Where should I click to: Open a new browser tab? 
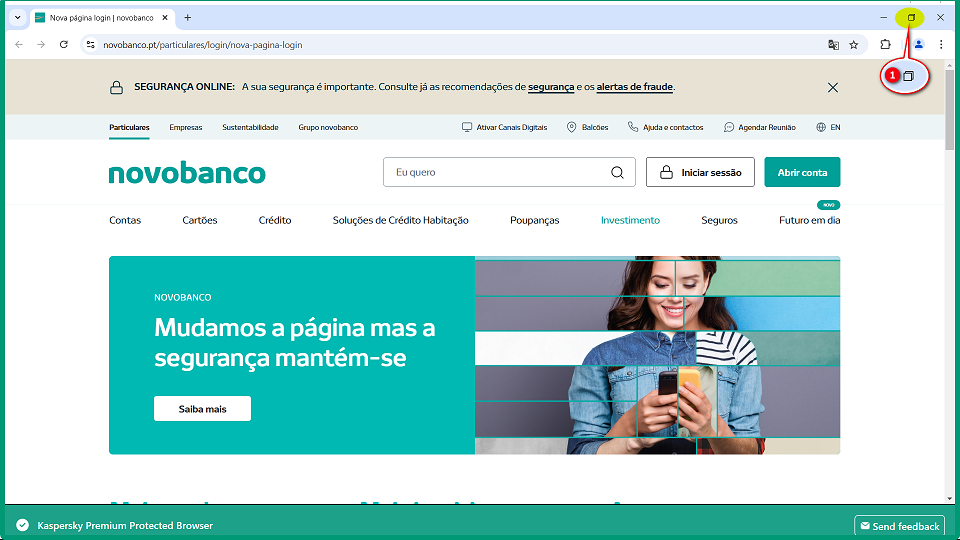188,18
